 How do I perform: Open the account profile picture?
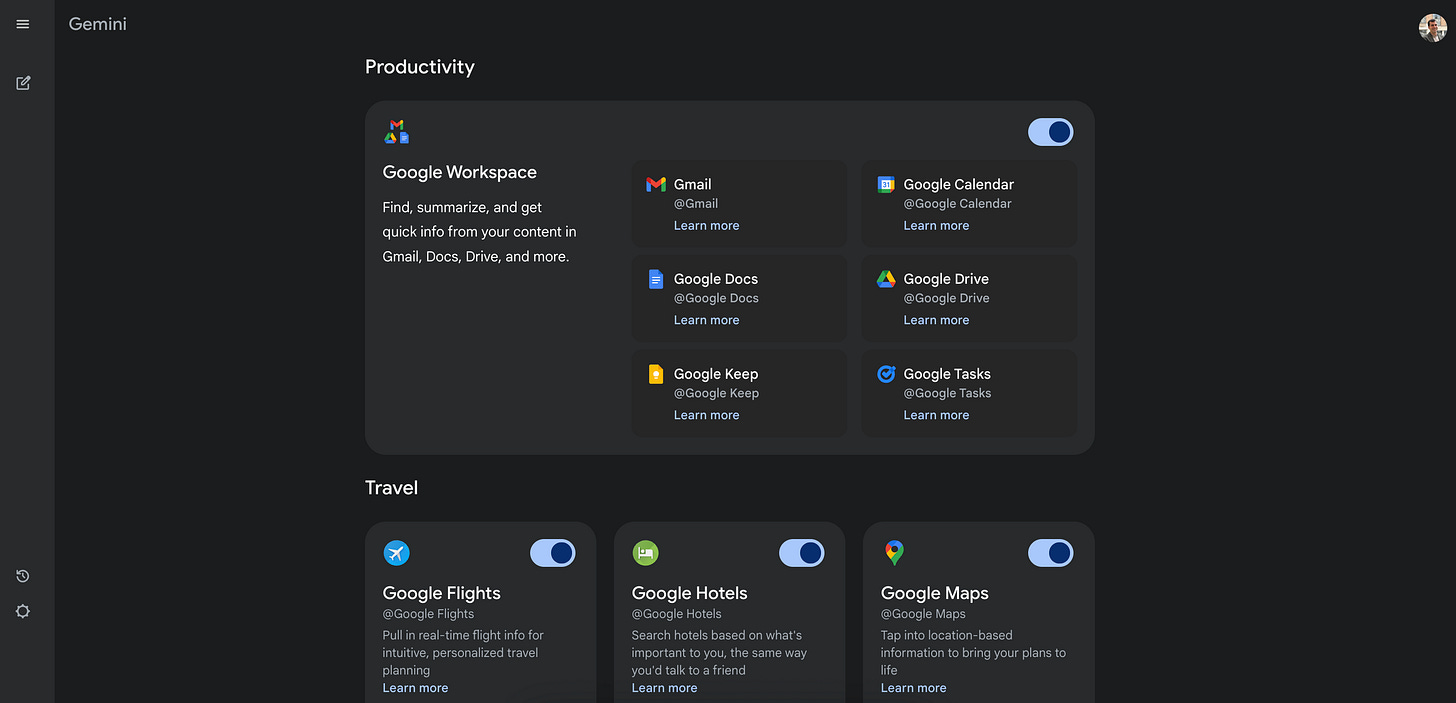[1432, 27]
